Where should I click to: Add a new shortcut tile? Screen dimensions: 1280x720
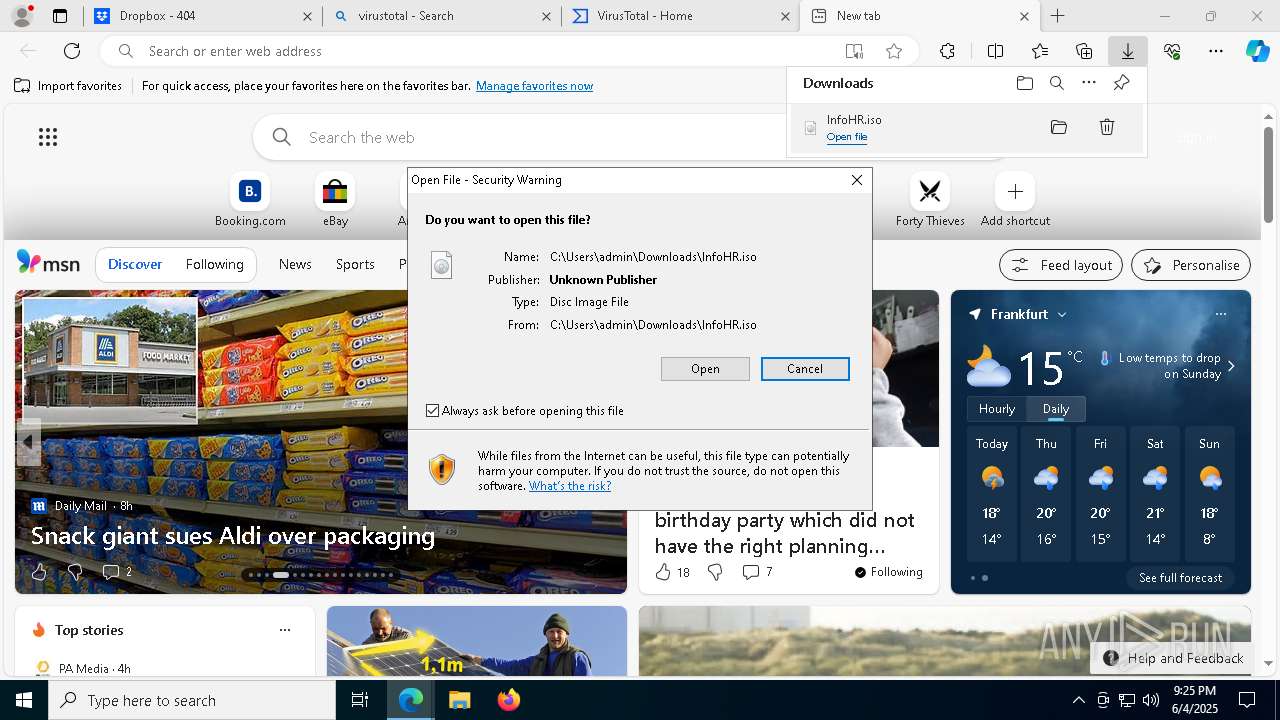pos(1015,200)
